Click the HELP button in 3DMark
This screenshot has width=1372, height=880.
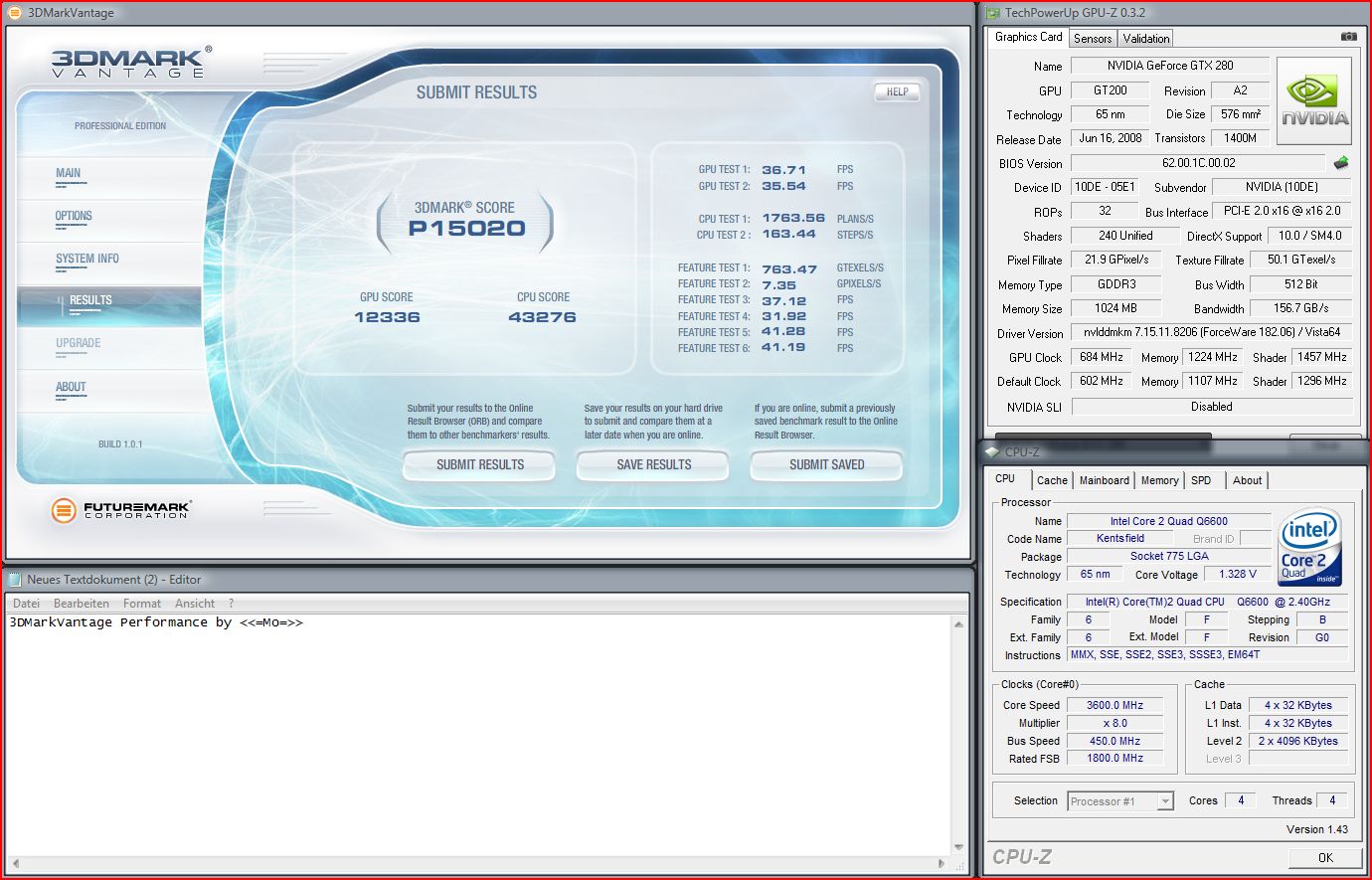[897, 91]
